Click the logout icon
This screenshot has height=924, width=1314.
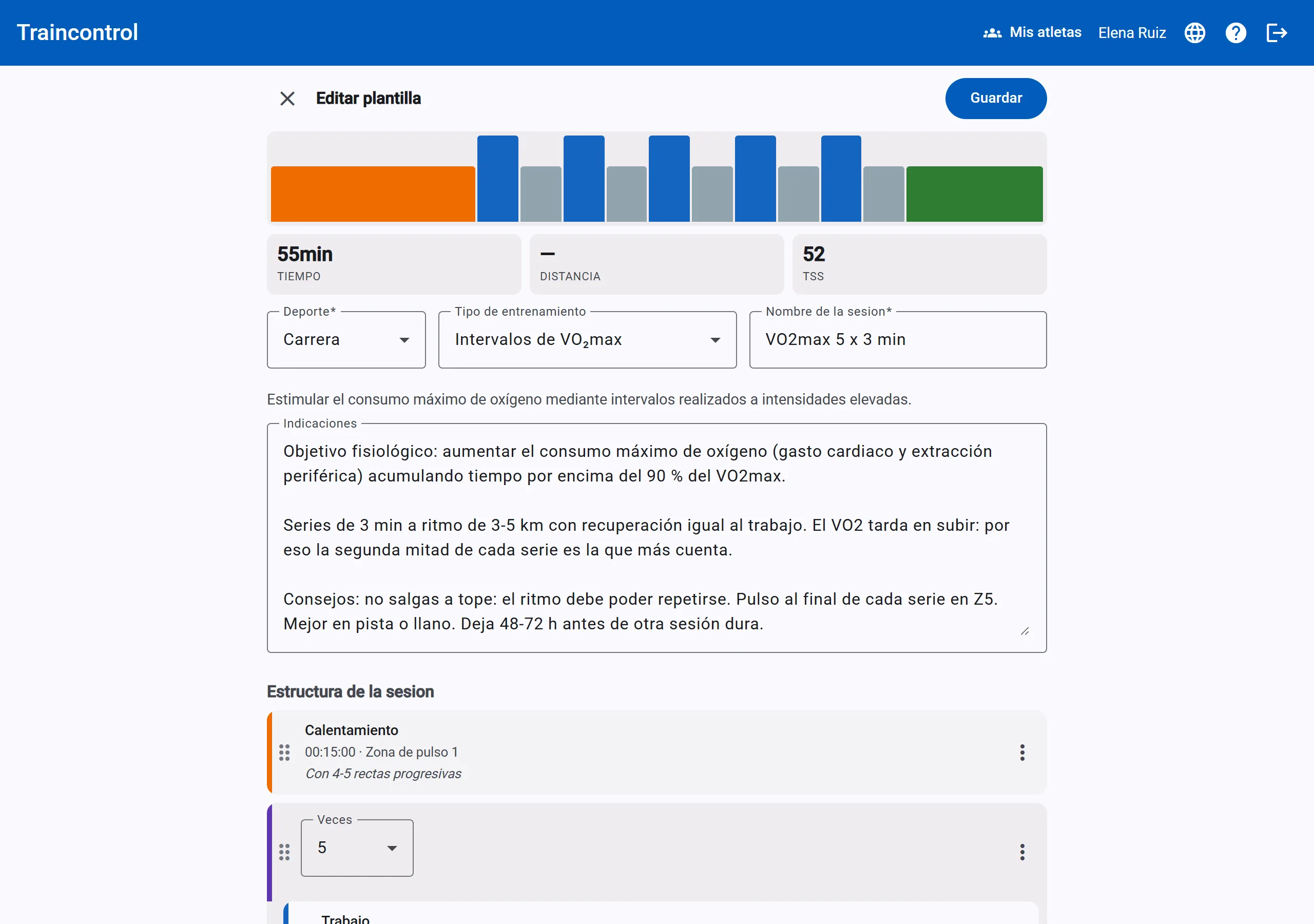pyautogui.click(x=1277, y=33)
